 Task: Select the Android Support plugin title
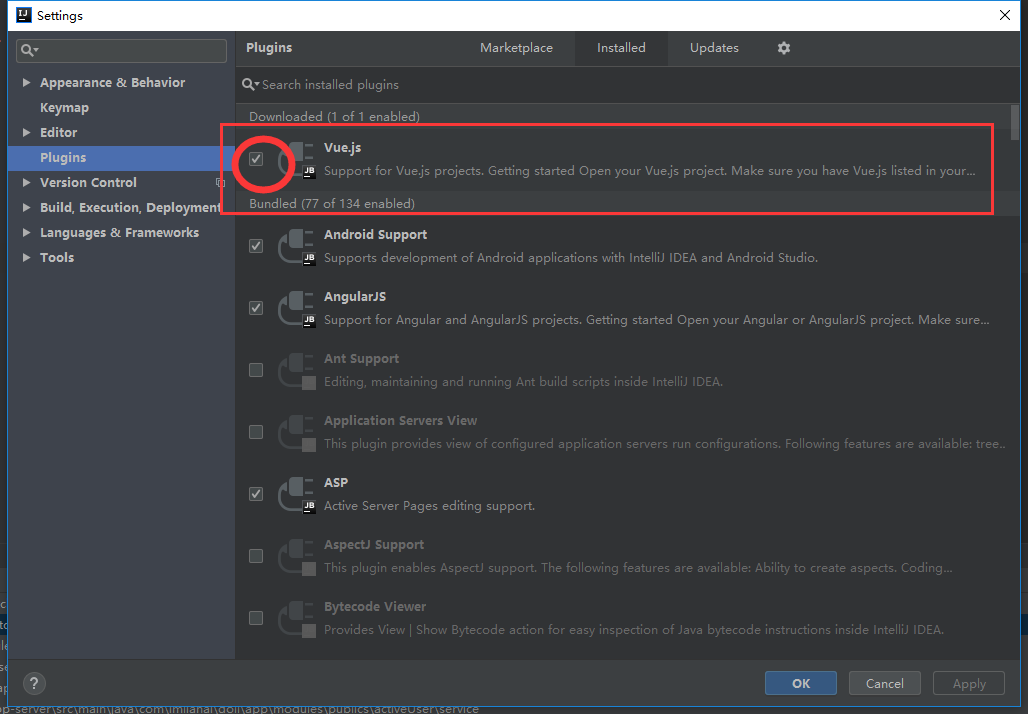[x=375, y=235]
